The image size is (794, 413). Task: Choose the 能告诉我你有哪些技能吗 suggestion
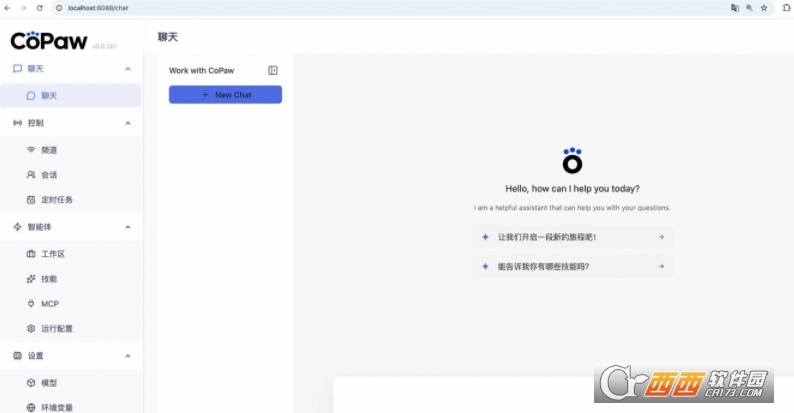click(572, 266)
